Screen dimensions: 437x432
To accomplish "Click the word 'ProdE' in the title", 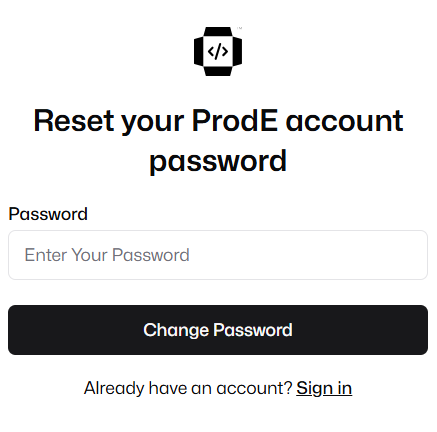I will (x=235, y=121).
